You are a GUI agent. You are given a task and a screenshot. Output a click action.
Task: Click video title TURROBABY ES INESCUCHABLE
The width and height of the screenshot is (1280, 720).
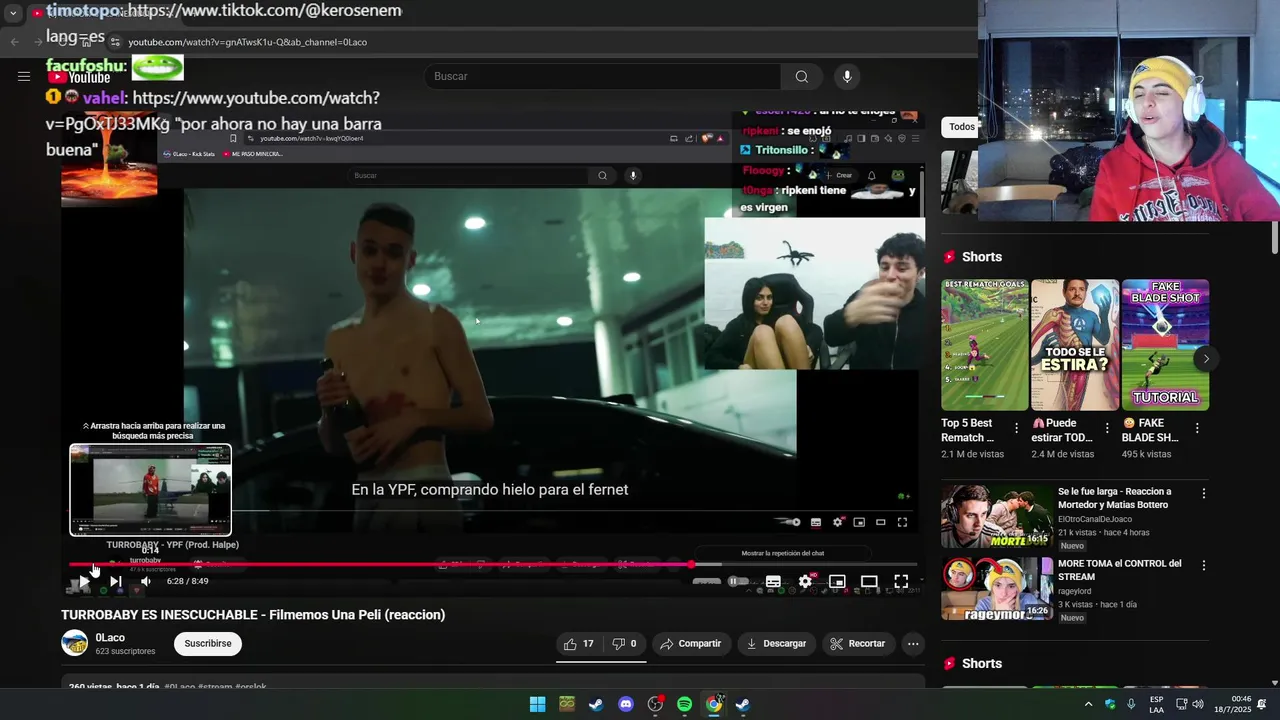(253, 615)
